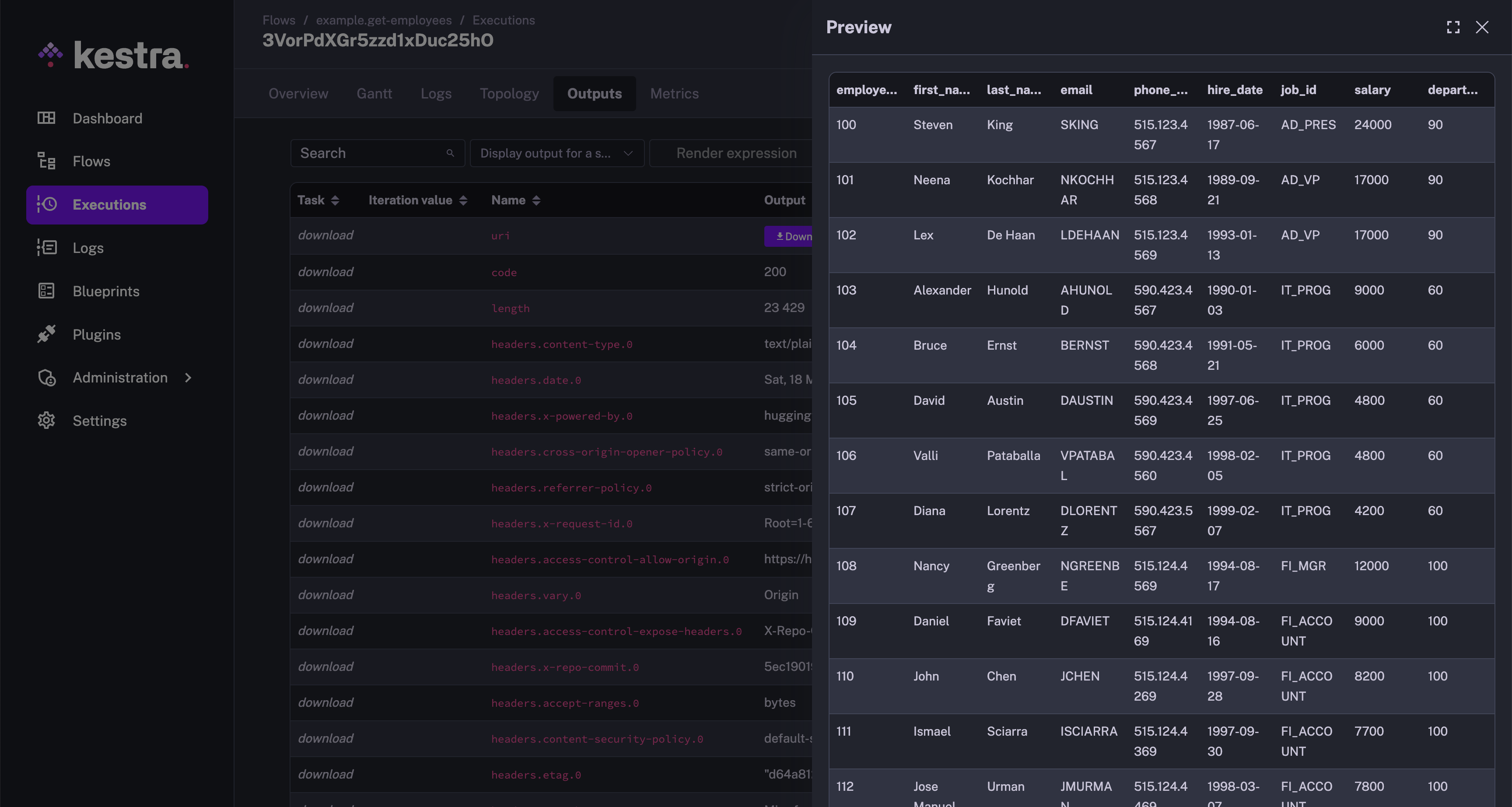Click the search magnifier icon
This screenshot has height=807, width=1512.
(450, 153)
